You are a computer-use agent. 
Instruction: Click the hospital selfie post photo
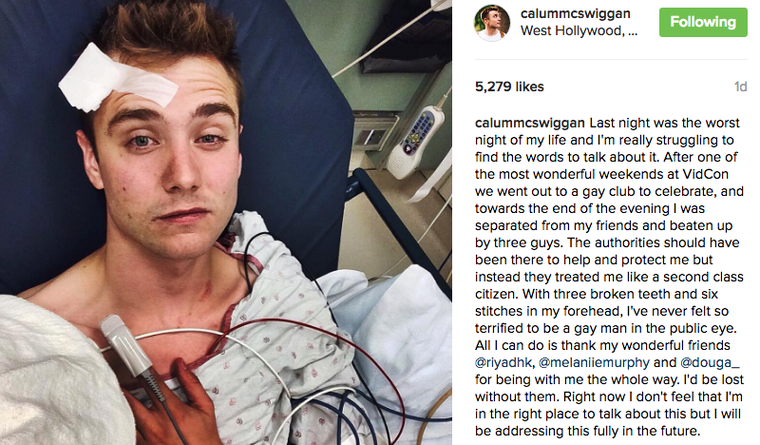[x=226, y=222]
